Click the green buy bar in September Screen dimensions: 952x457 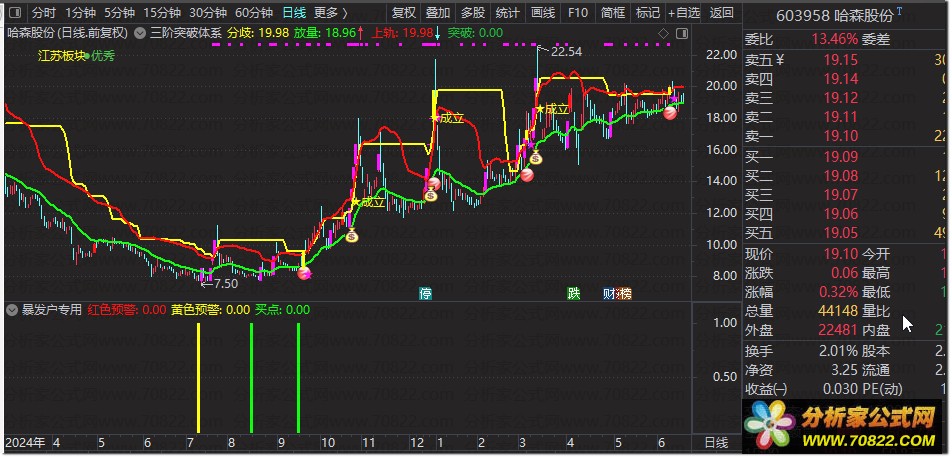coord(298,378)
